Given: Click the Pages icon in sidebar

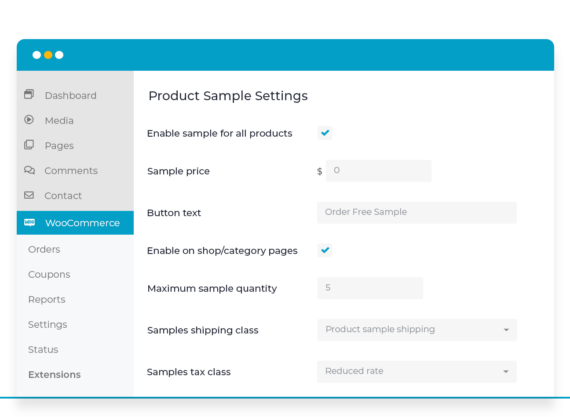Looking at the screenshot, I should pyautogui.click(x=29, y=145).
